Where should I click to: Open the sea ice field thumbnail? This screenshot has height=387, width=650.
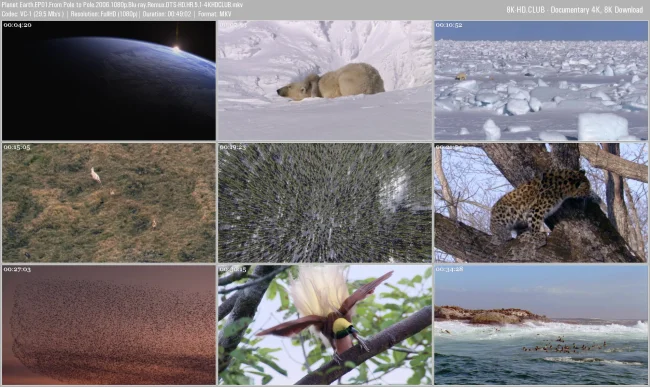[x=541, y=80]
